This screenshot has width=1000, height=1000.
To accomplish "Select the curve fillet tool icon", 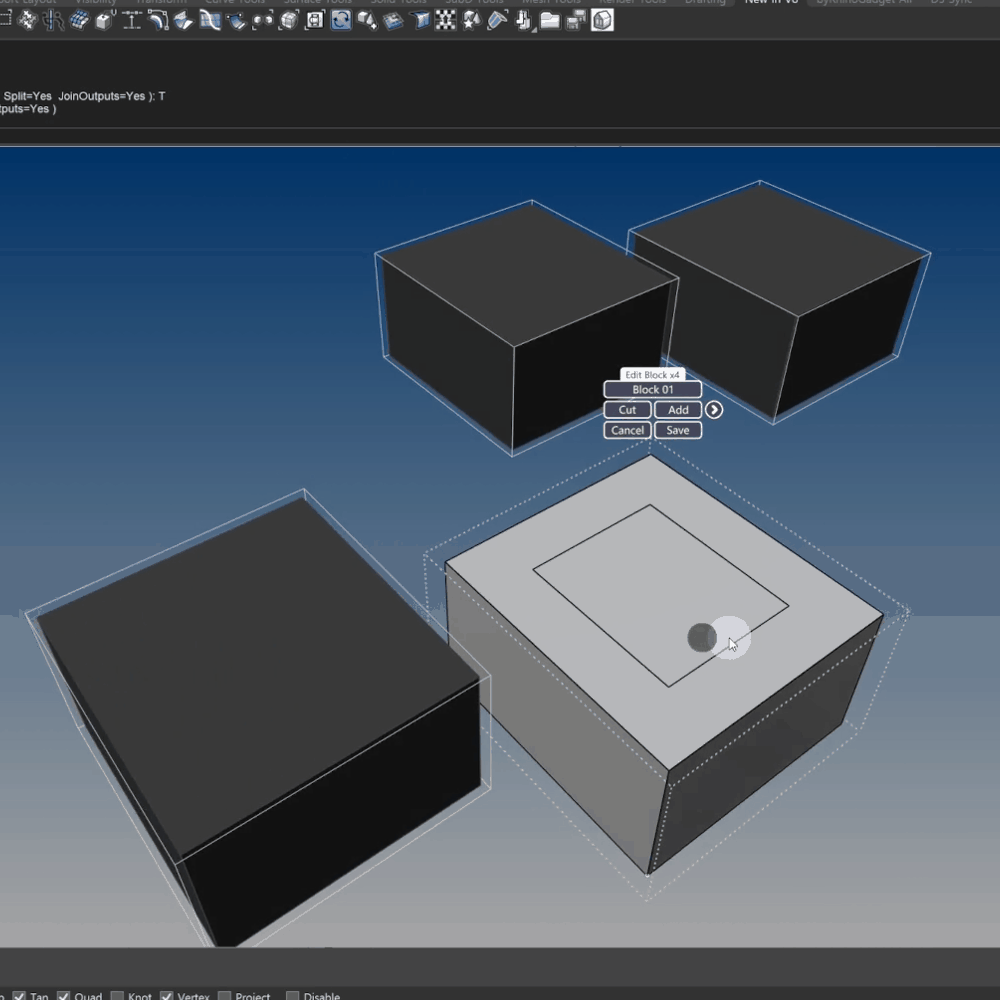I will click(157, 20).
